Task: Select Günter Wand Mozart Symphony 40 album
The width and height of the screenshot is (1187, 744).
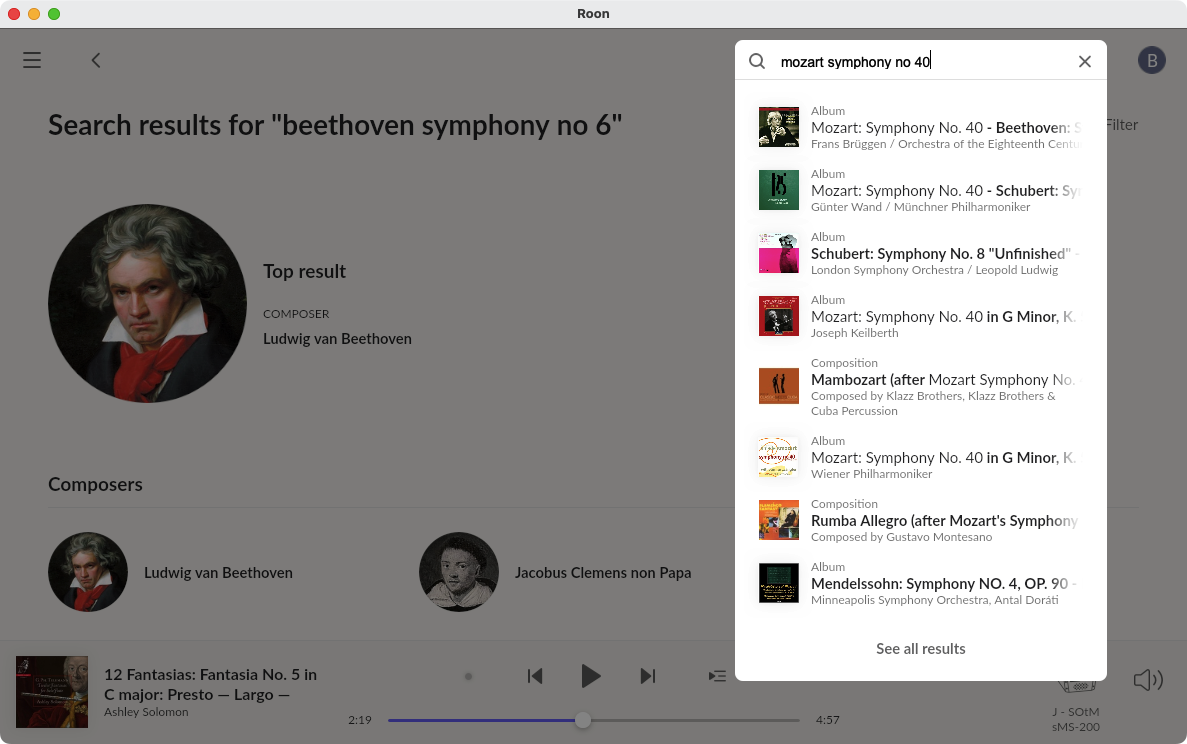Action: coord(920,190)
